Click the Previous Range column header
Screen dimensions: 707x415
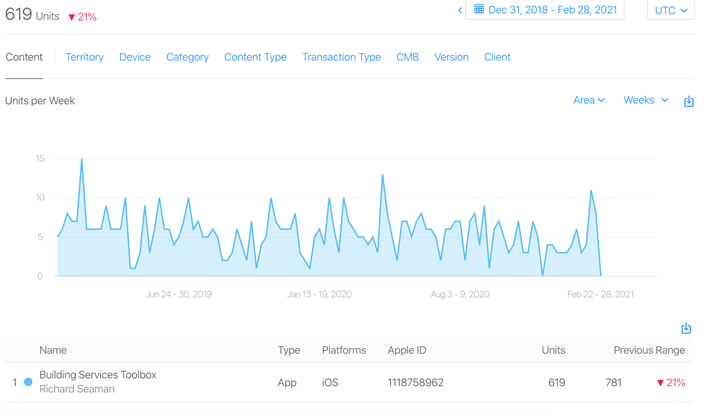(x=649, y=350)
